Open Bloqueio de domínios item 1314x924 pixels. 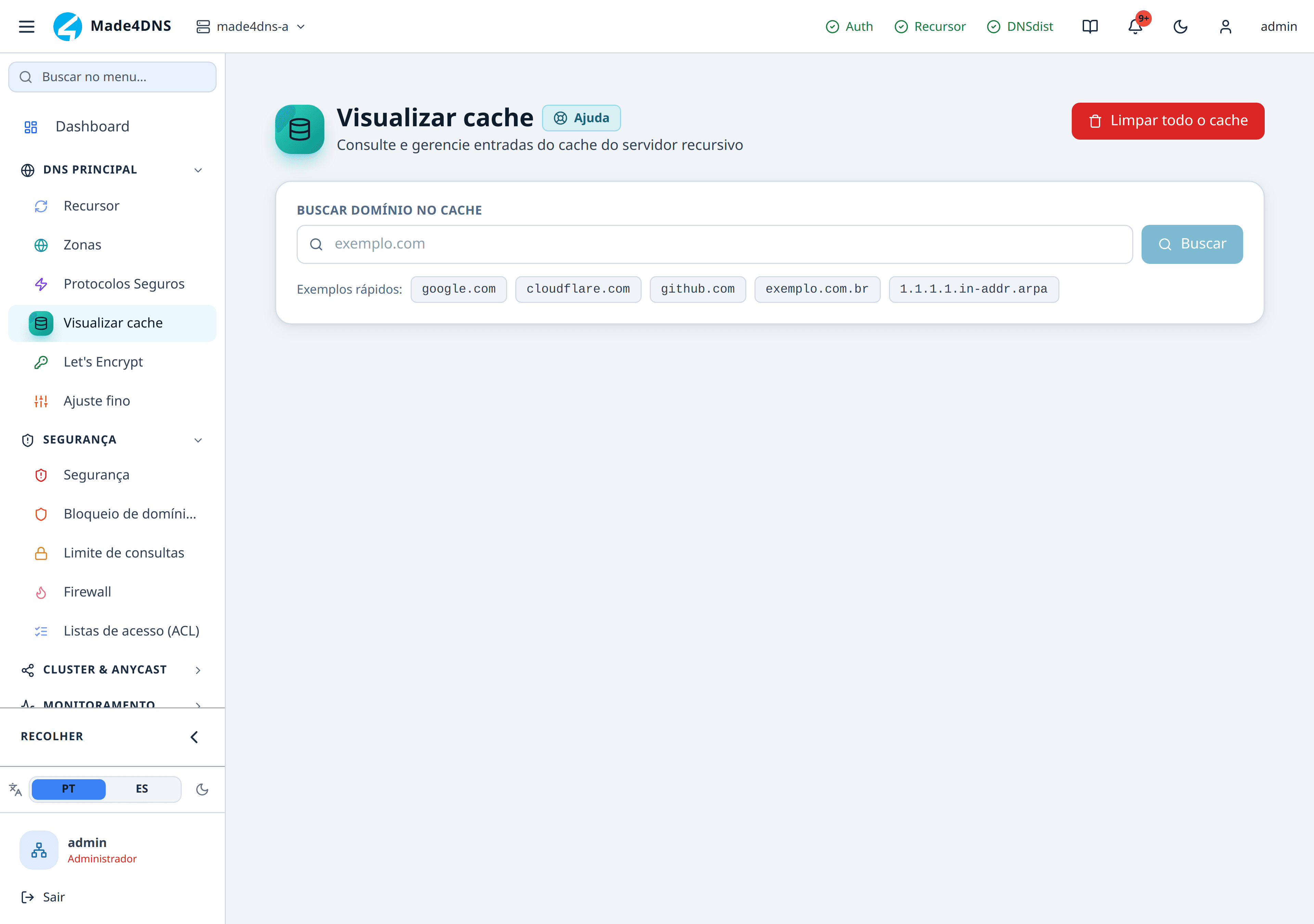tap(112, 514)
